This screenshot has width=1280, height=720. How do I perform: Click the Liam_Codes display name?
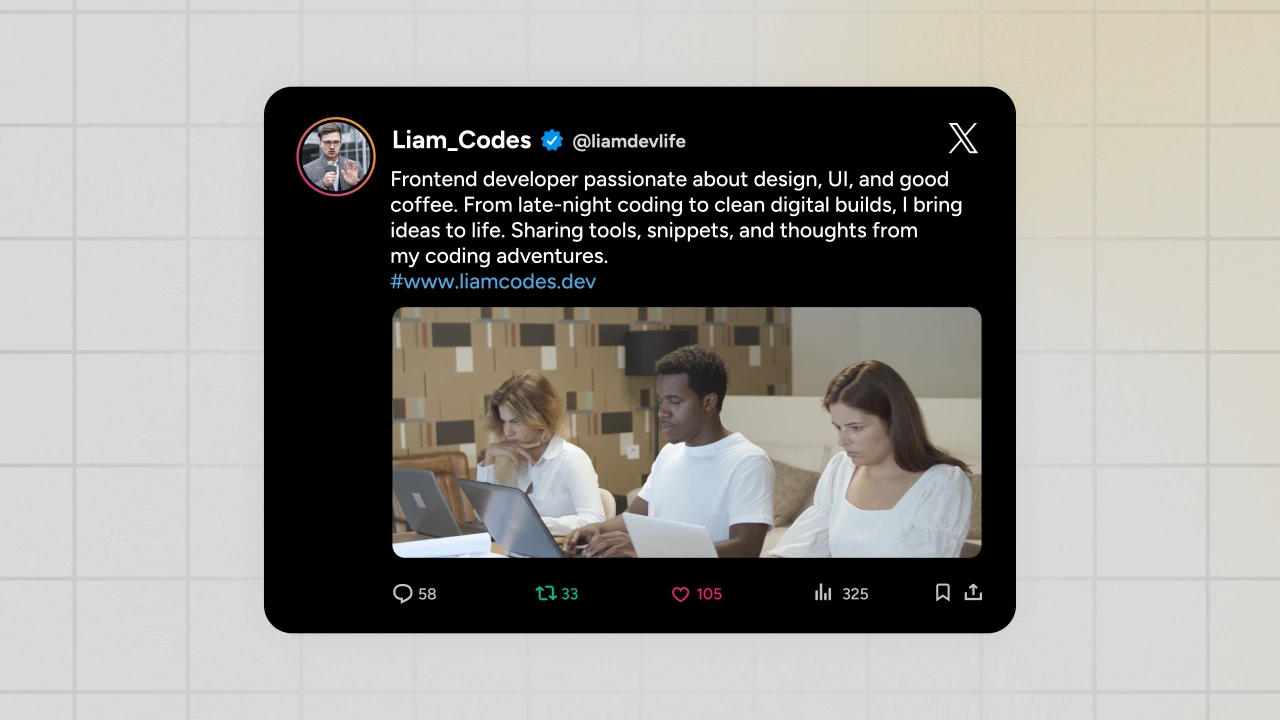coord(461,140)
